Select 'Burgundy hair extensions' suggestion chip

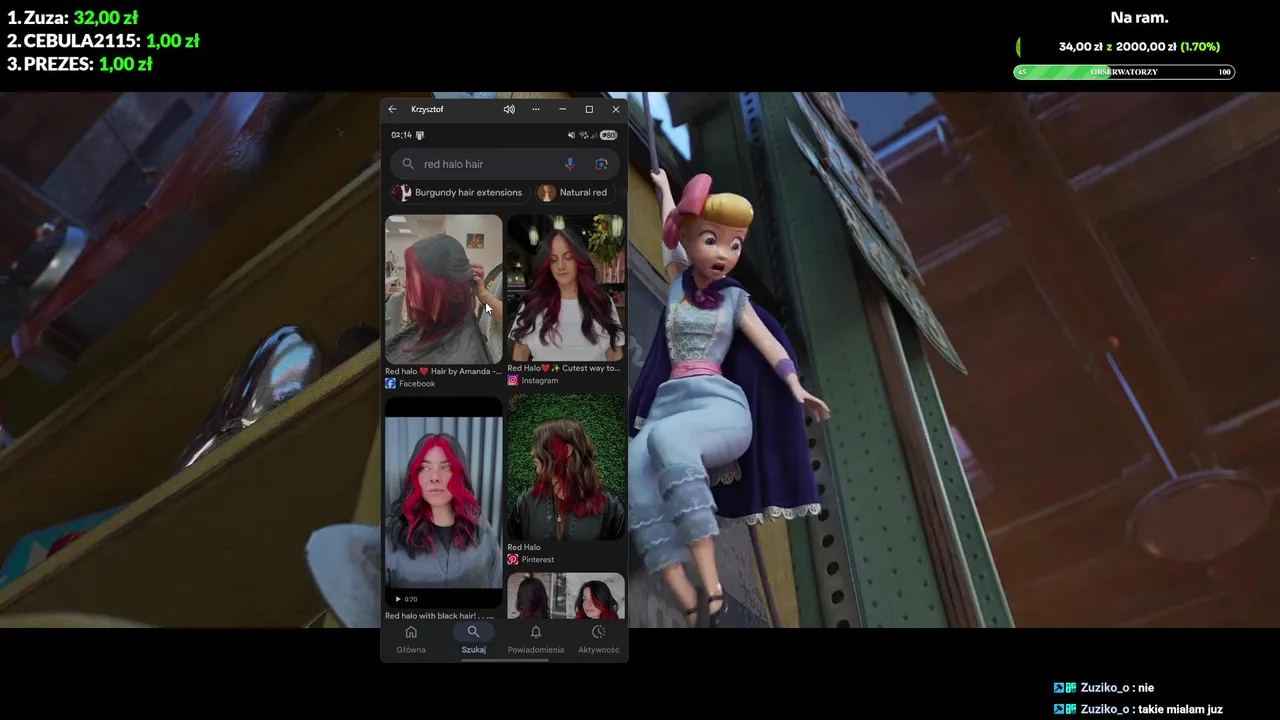[460, 192]
